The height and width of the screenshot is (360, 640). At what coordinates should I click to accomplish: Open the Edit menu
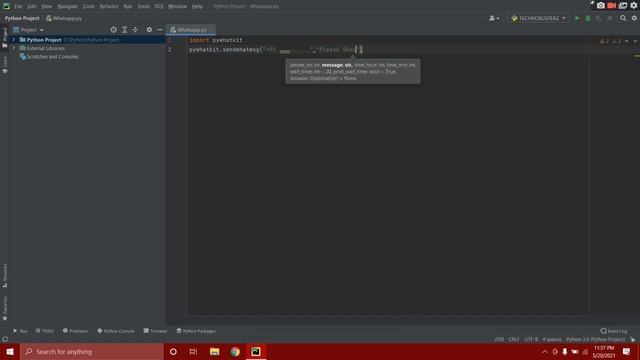tap(32, 6)
